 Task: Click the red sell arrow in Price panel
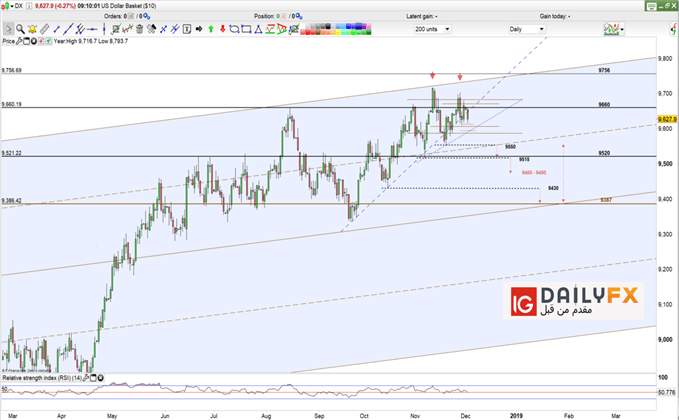click(41, 41)
